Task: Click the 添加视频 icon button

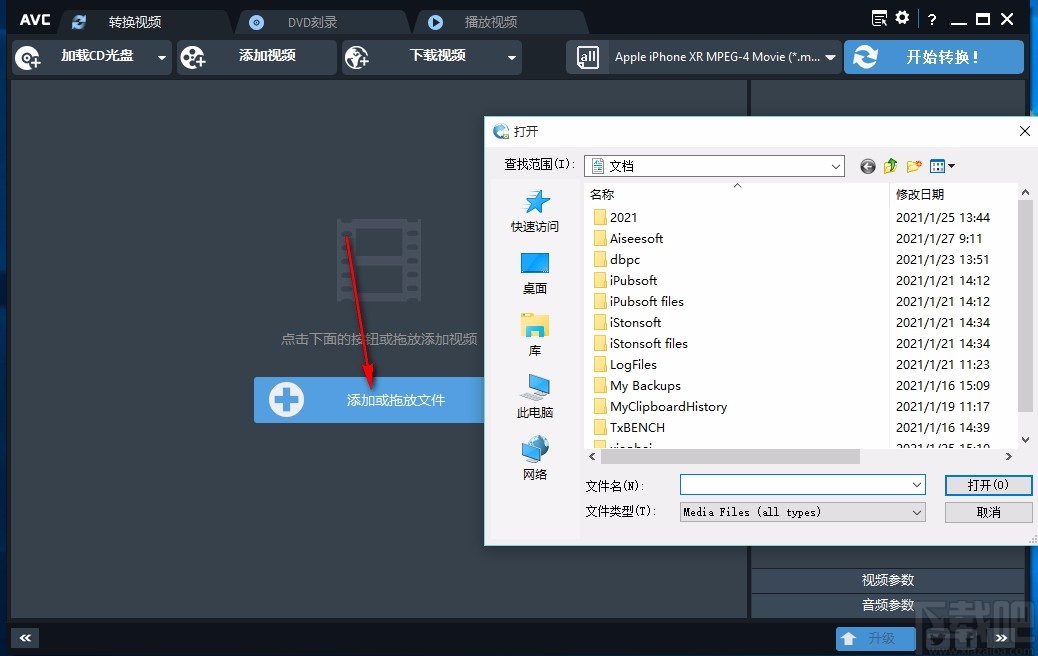Action: [x=192, y=57]
